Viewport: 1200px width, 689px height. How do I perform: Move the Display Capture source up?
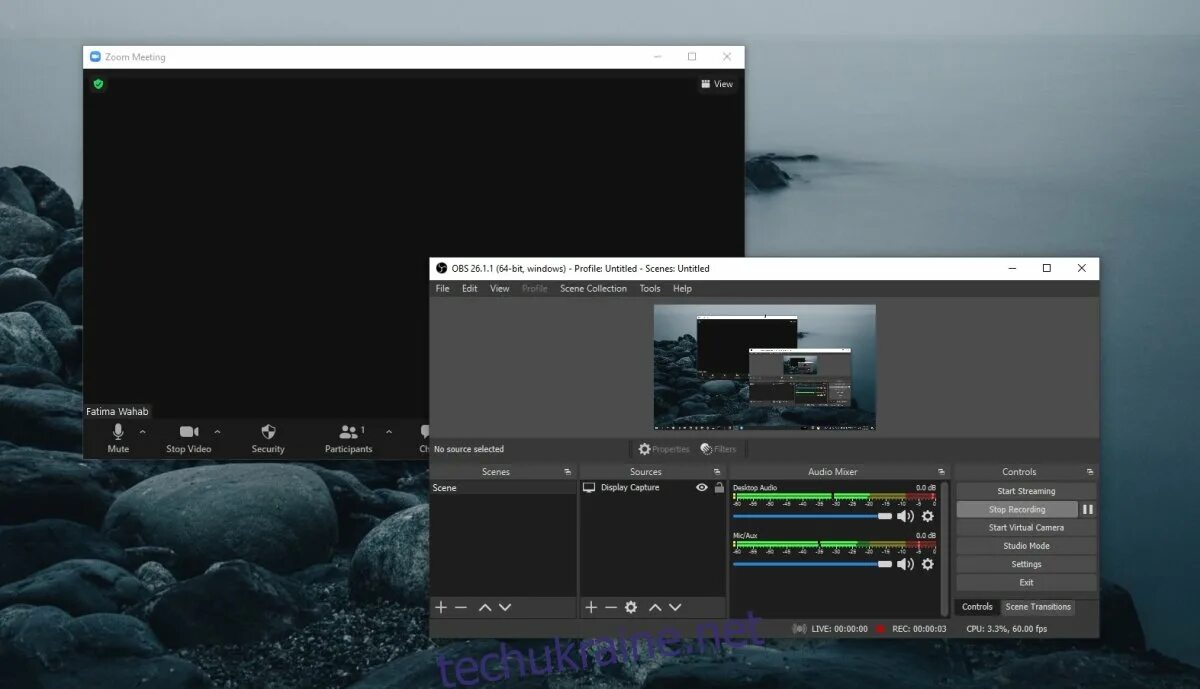point(655,607)
